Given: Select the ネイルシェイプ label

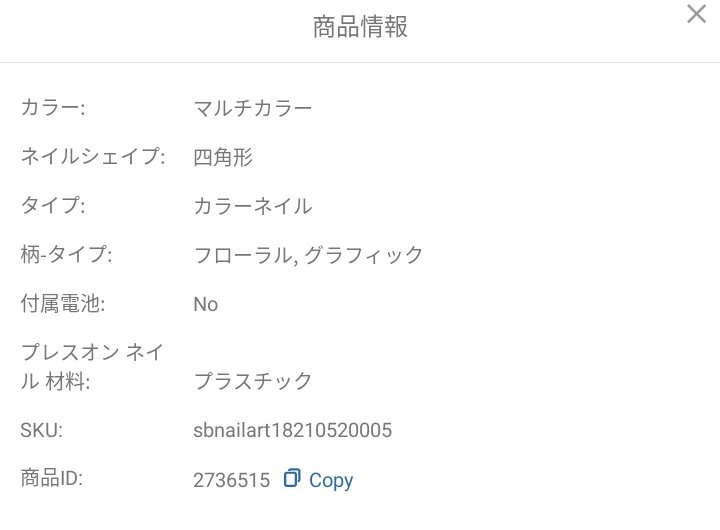Looking at the screenshot, I should [92, 157].
